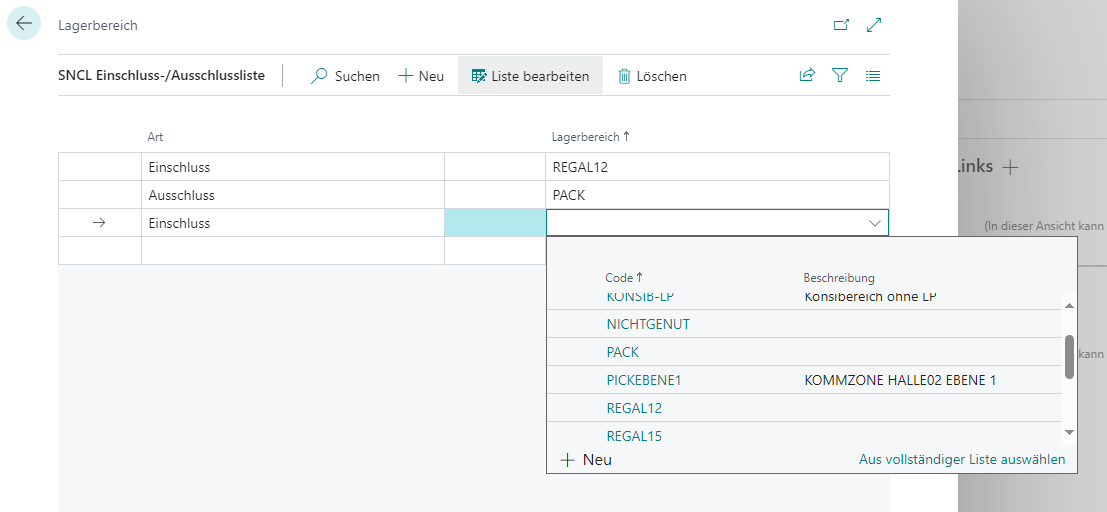
Task: Click Neu at the dropdown bottom
Action: (x=586, y=460)
